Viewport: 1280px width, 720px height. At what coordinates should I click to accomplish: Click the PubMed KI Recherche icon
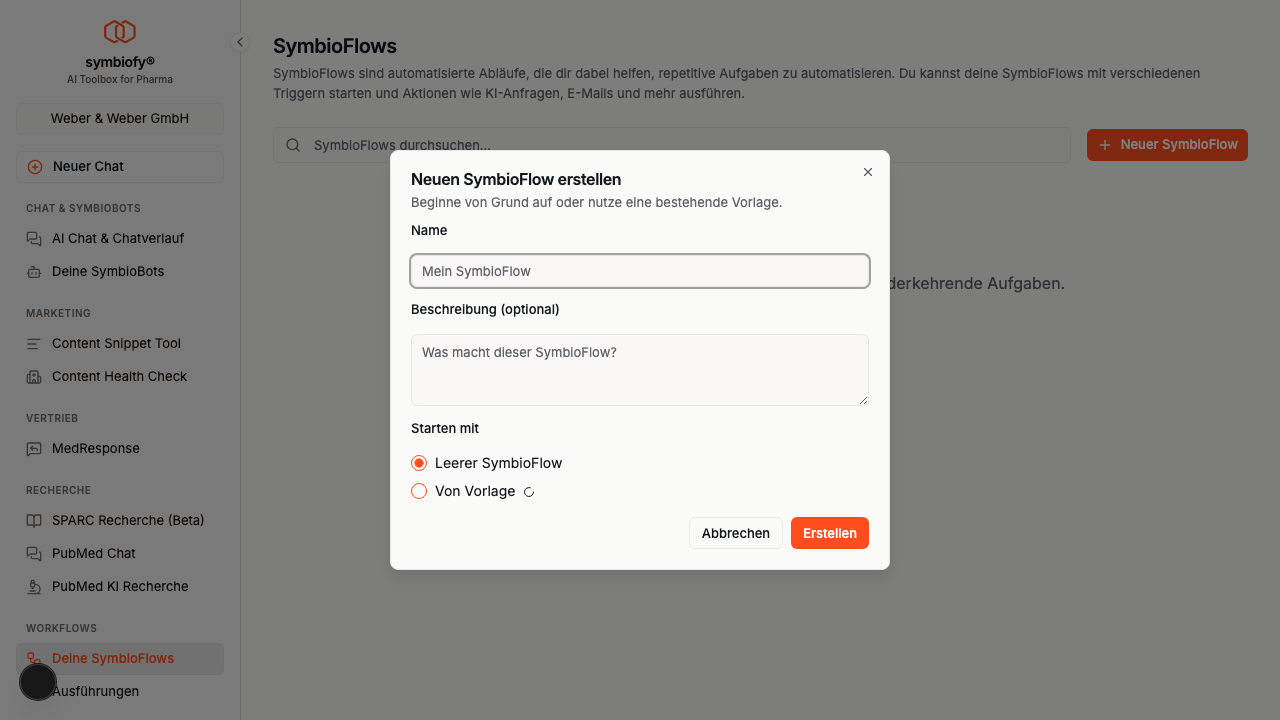(33, 586)
